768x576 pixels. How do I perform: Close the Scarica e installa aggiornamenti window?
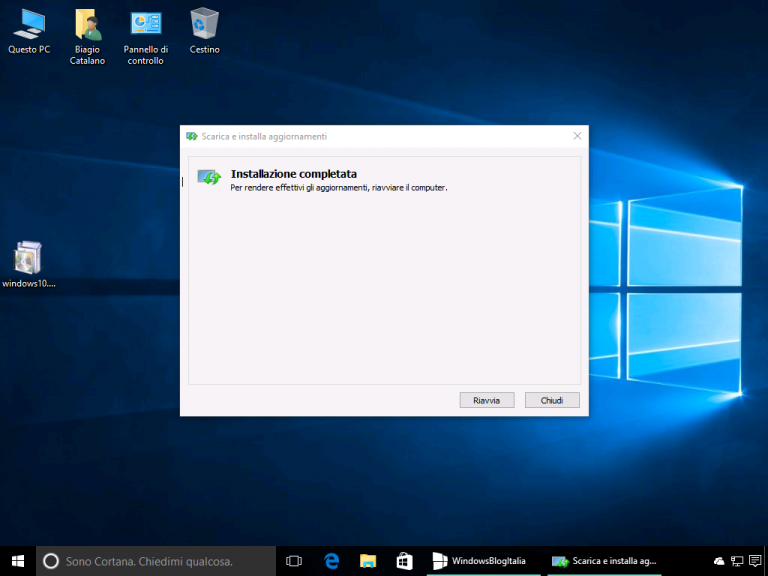click(x=577, y=136)
